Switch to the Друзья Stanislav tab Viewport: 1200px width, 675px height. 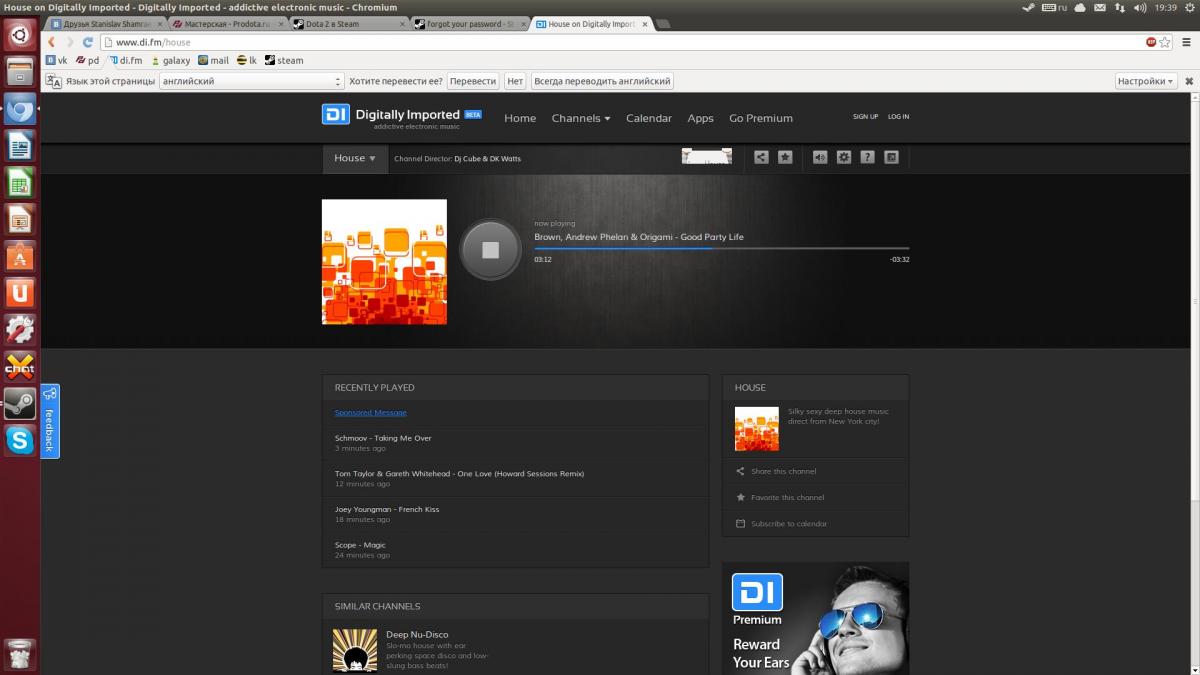click(x=106, y=23)
